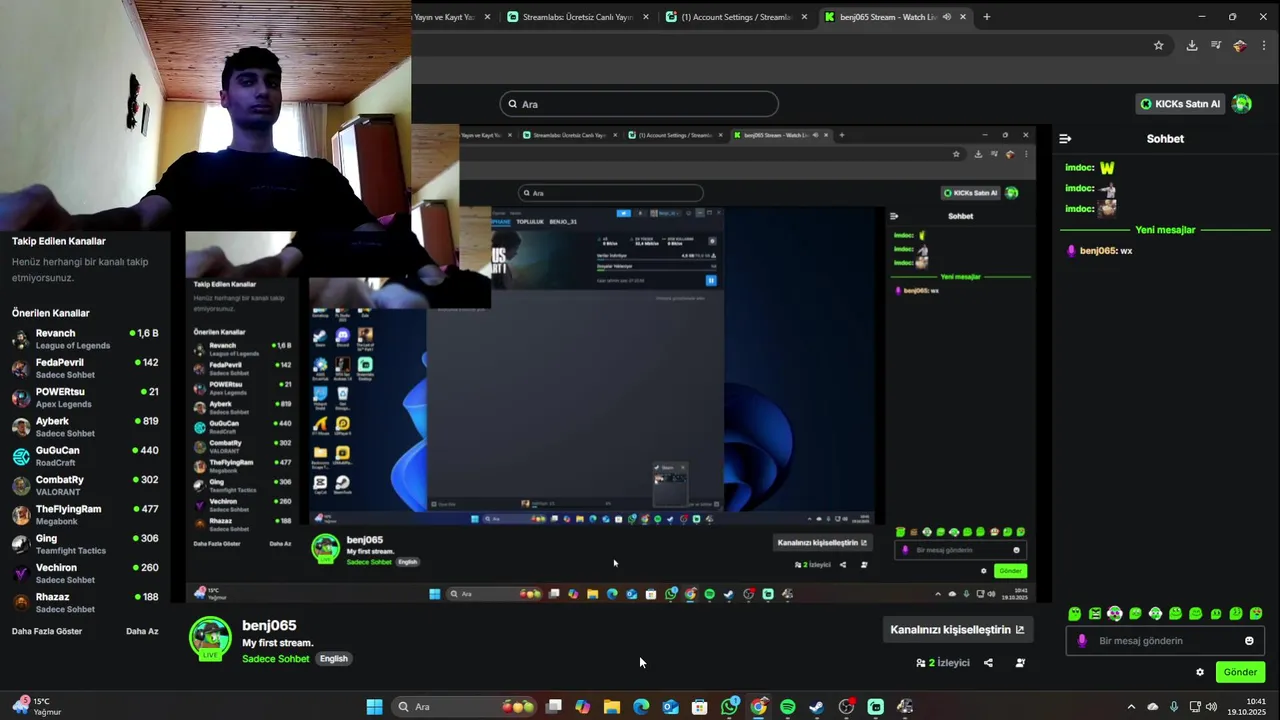Open Steam from the taskbar
Image resolution: width=1280 pixels, height=720 pixels.
(817, 707)
